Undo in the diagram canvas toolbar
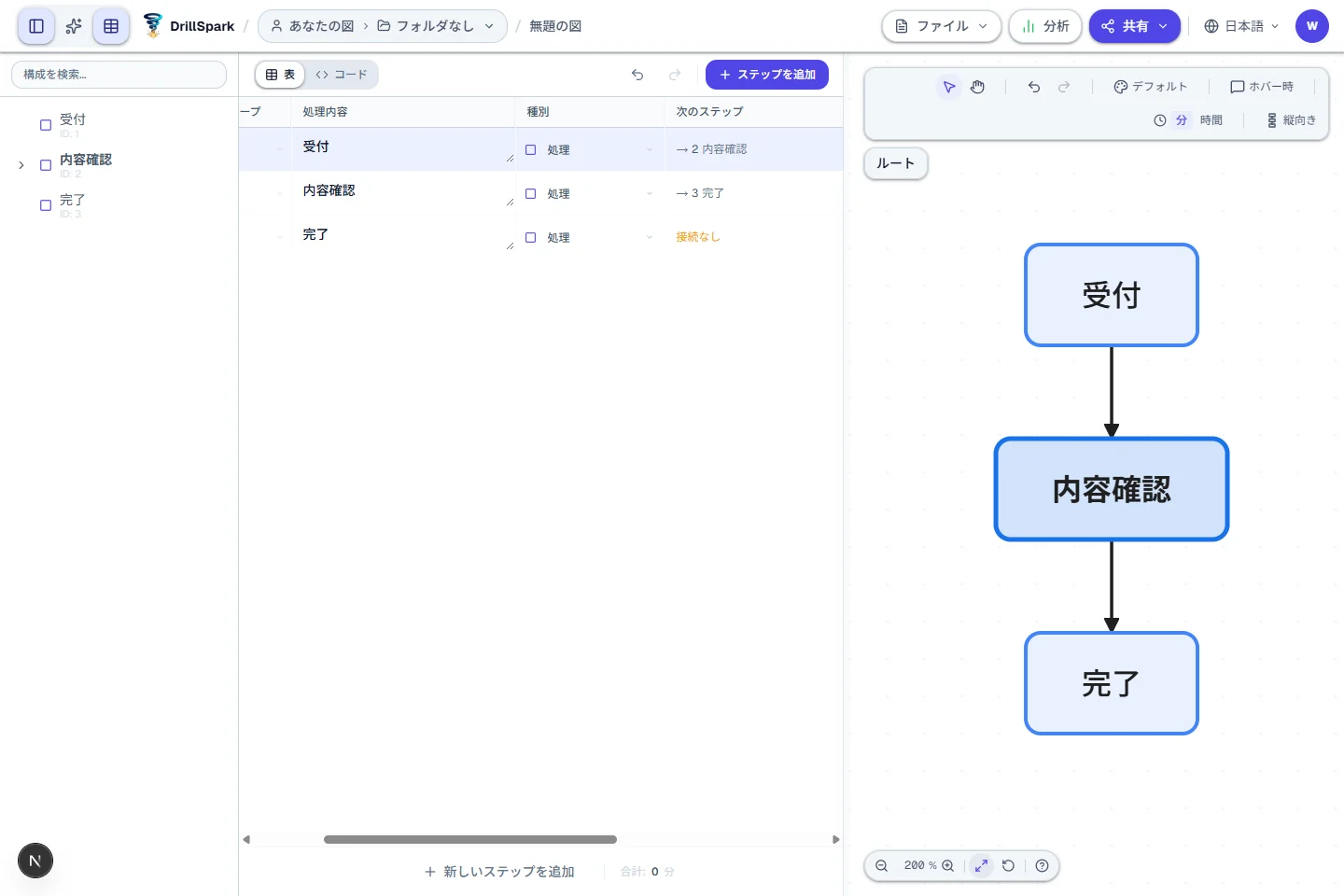The width and height of the screenshot is (1344, 896). point(1034,87)
